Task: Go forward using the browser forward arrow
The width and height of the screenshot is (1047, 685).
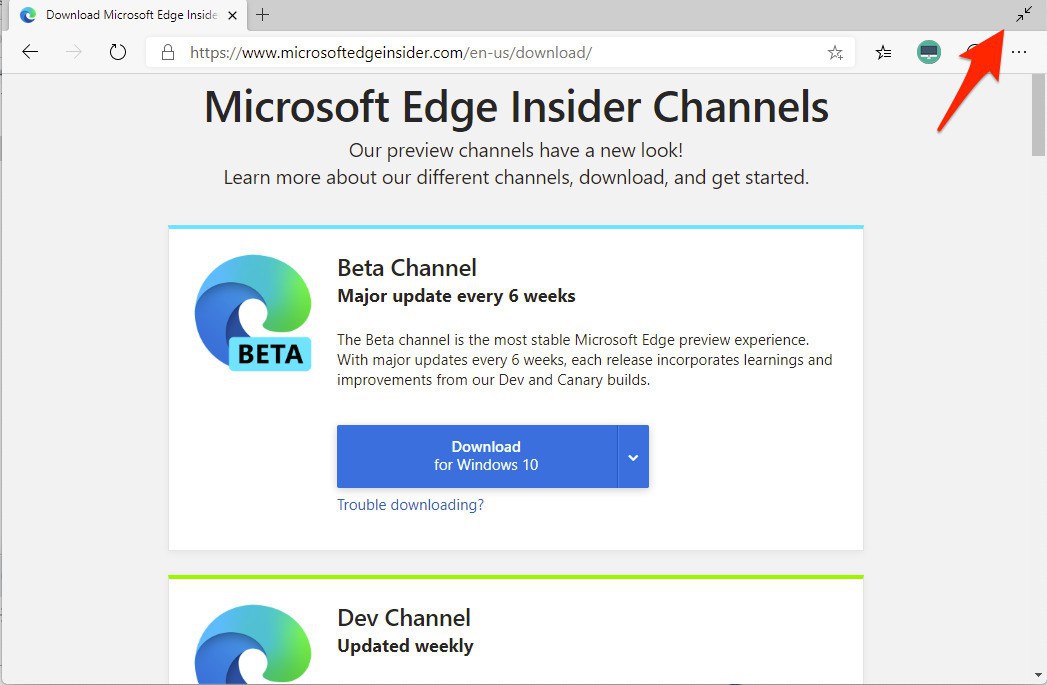Action: click(73, 52)
